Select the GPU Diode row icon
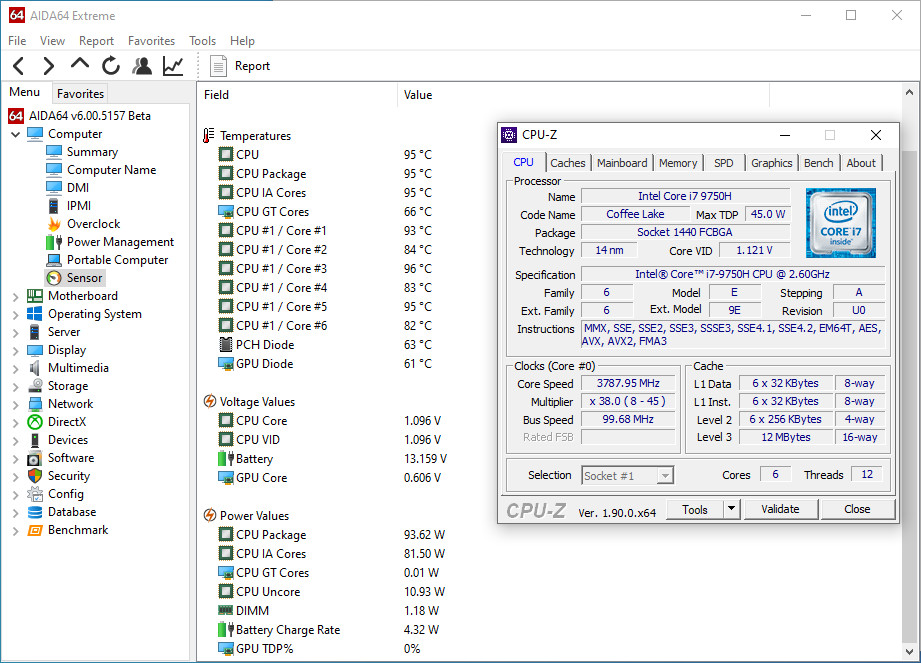 (x=226, y=364)
